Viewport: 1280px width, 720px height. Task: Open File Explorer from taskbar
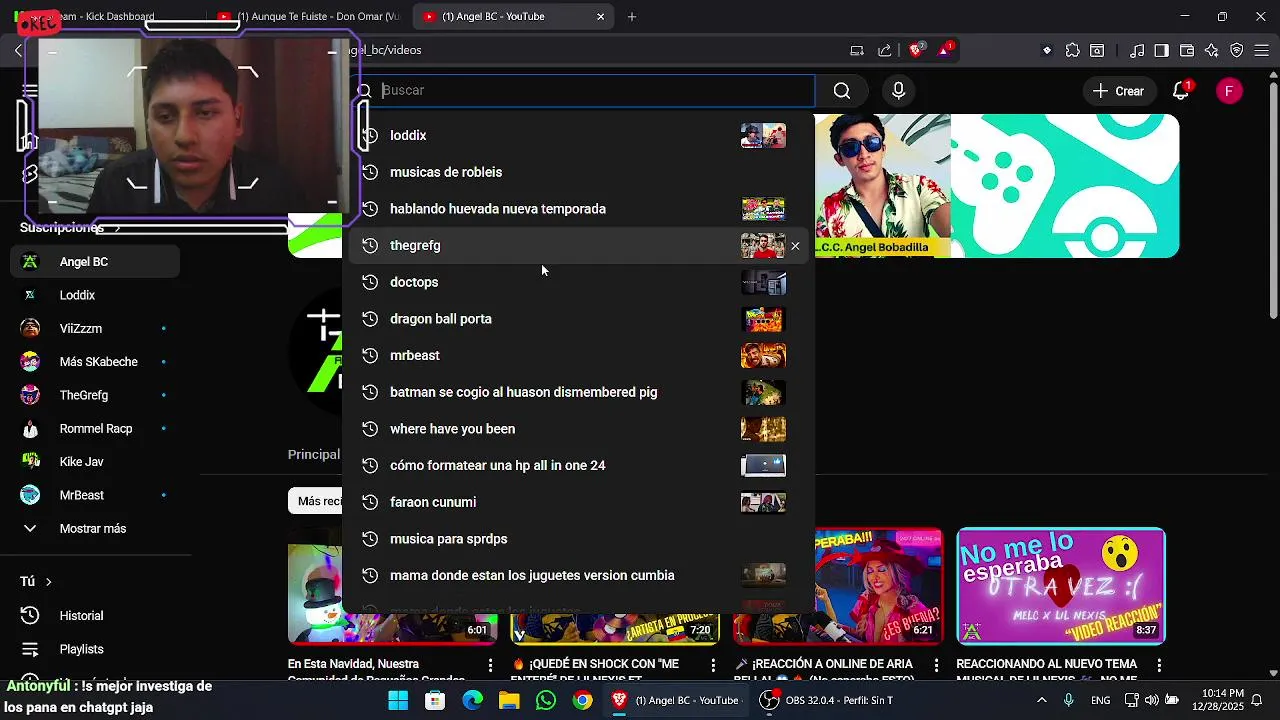509,700
